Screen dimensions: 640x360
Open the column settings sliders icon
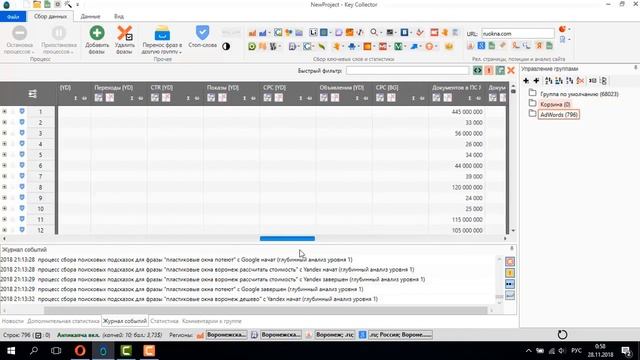click(x=33, y=94)
